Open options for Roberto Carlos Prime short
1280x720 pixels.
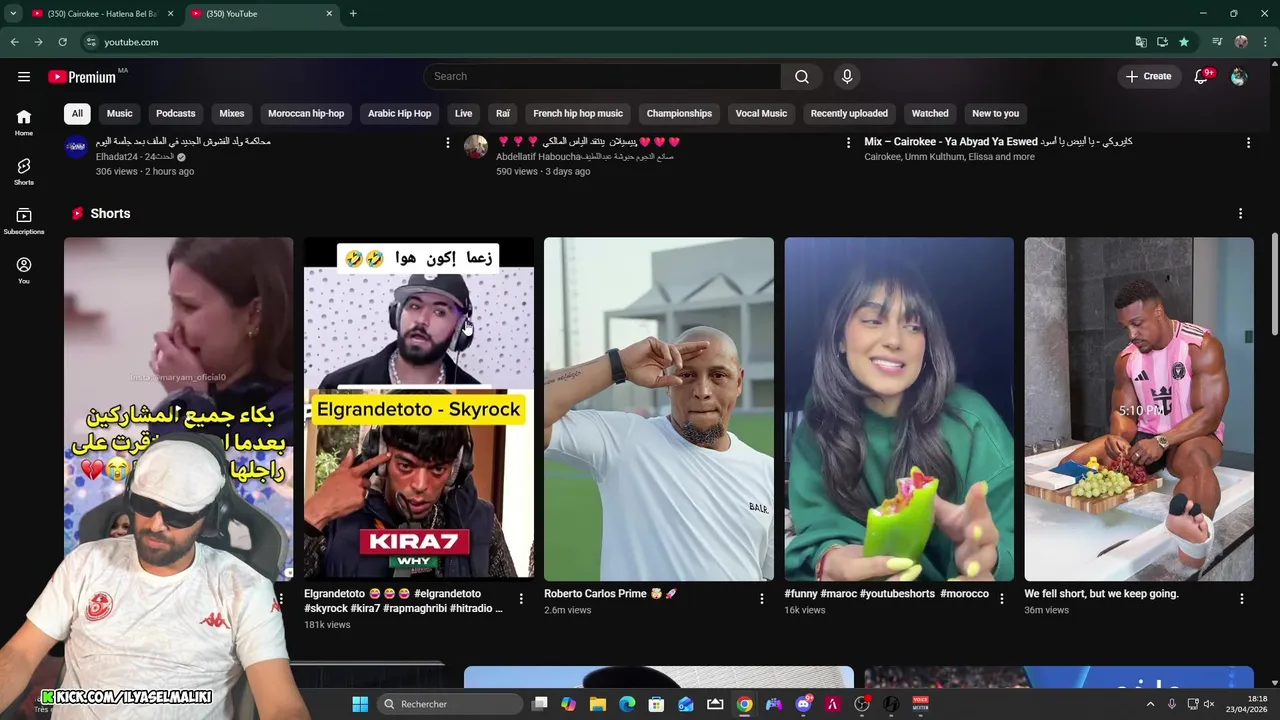pyautogui.click(x=761, y=599)
